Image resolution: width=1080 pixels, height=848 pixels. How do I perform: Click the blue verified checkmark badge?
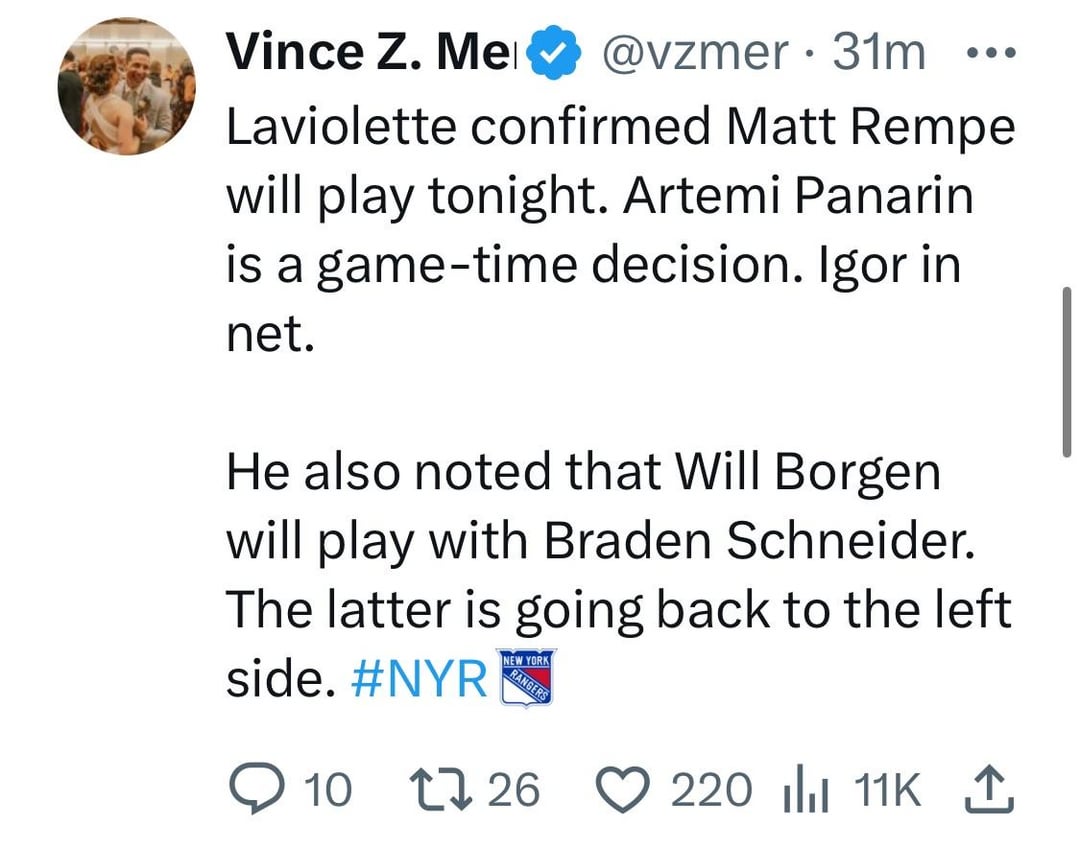click(551, 50)
